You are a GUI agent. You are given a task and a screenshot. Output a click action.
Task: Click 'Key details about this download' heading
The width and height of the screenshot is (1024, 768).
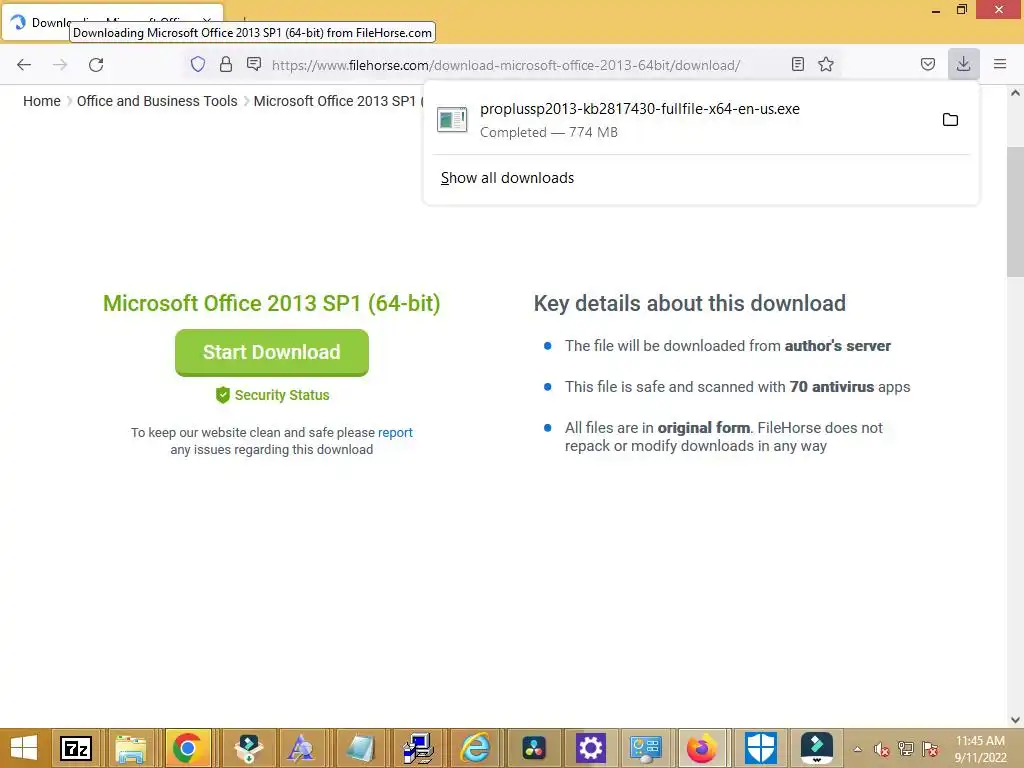690,304
